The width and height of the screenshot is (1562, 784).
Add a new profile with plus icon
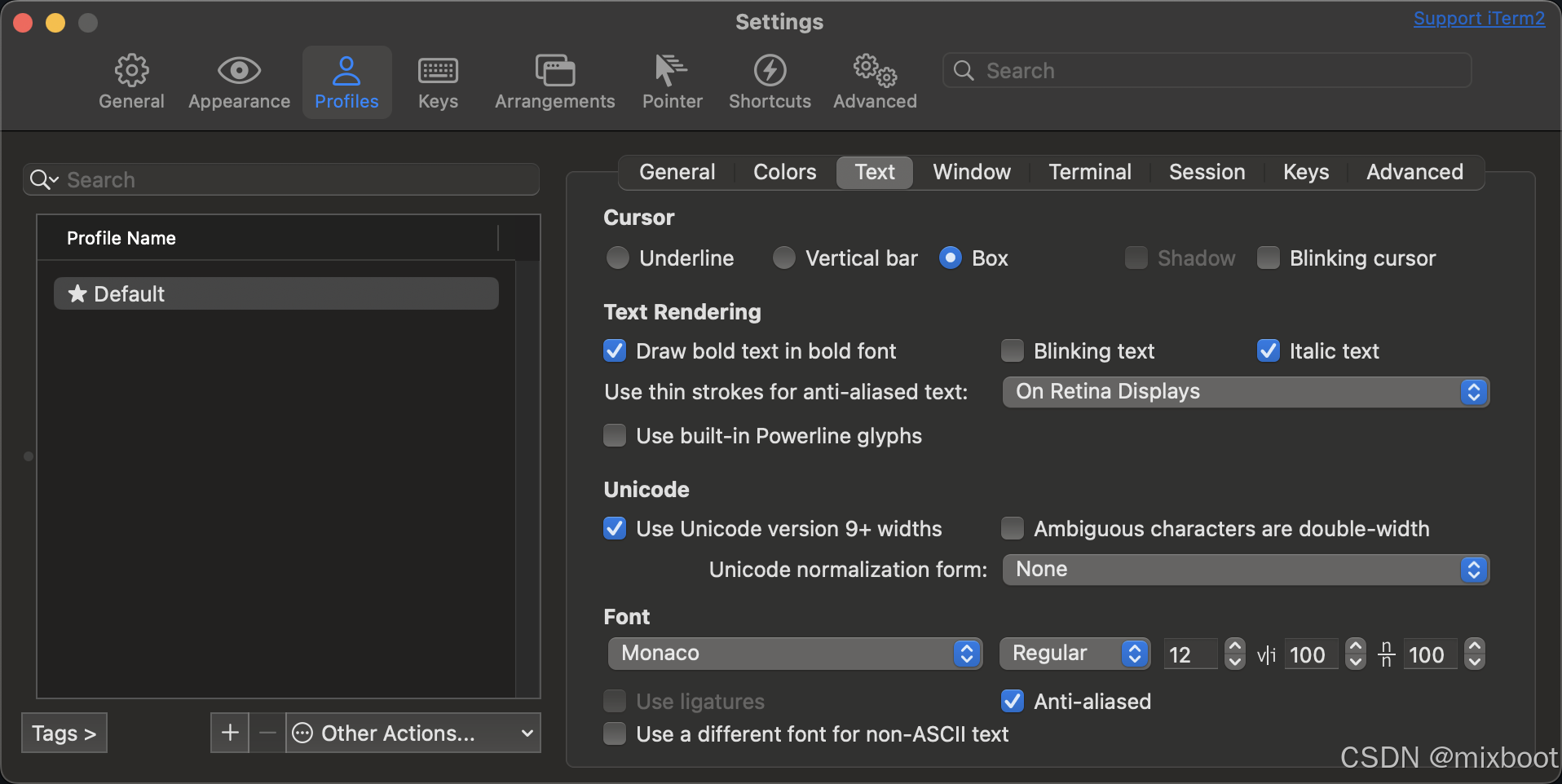[x=230, y=733]
